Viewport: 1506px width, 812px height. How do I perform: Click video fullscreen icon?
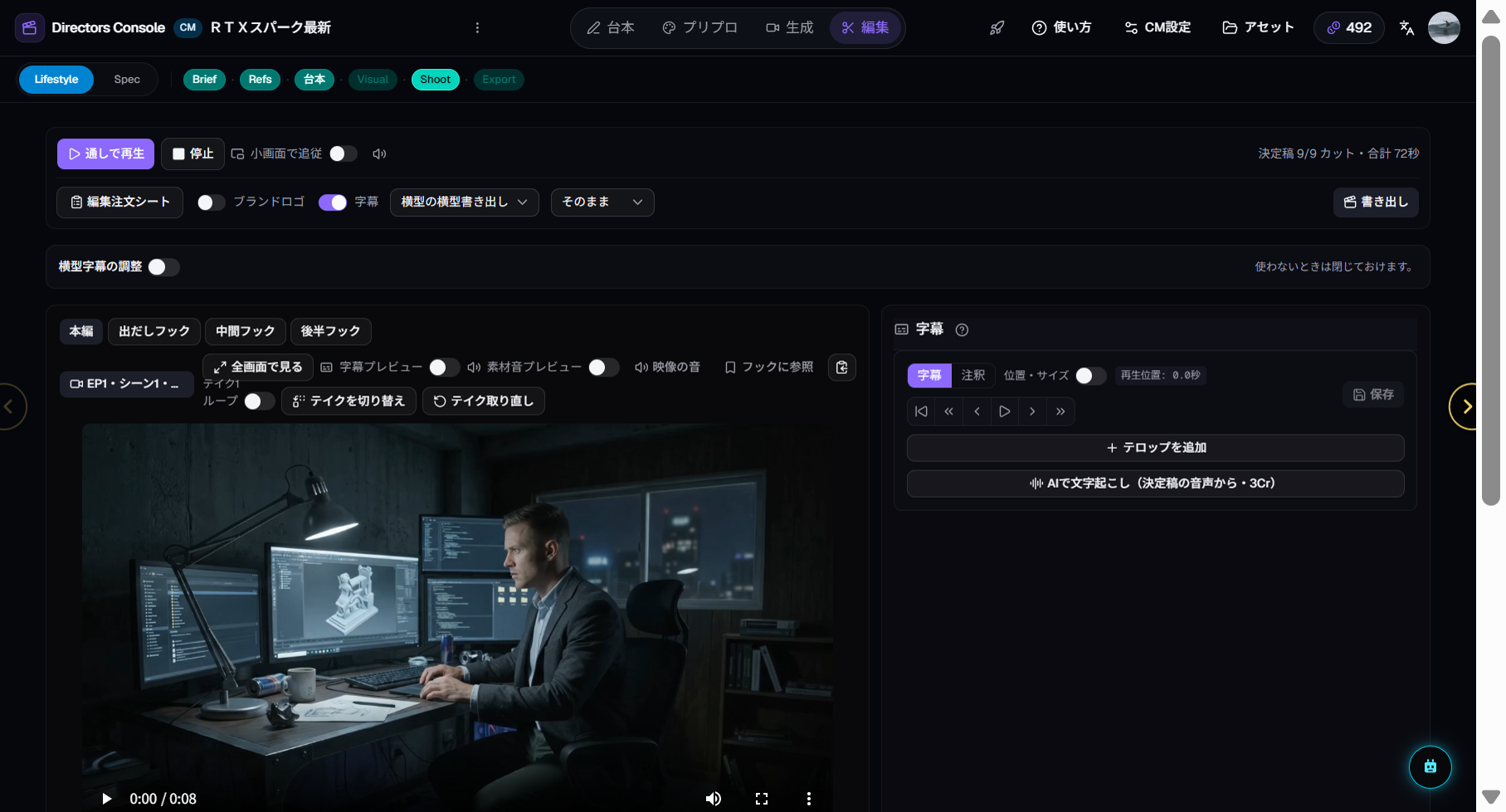click(762, 799)
